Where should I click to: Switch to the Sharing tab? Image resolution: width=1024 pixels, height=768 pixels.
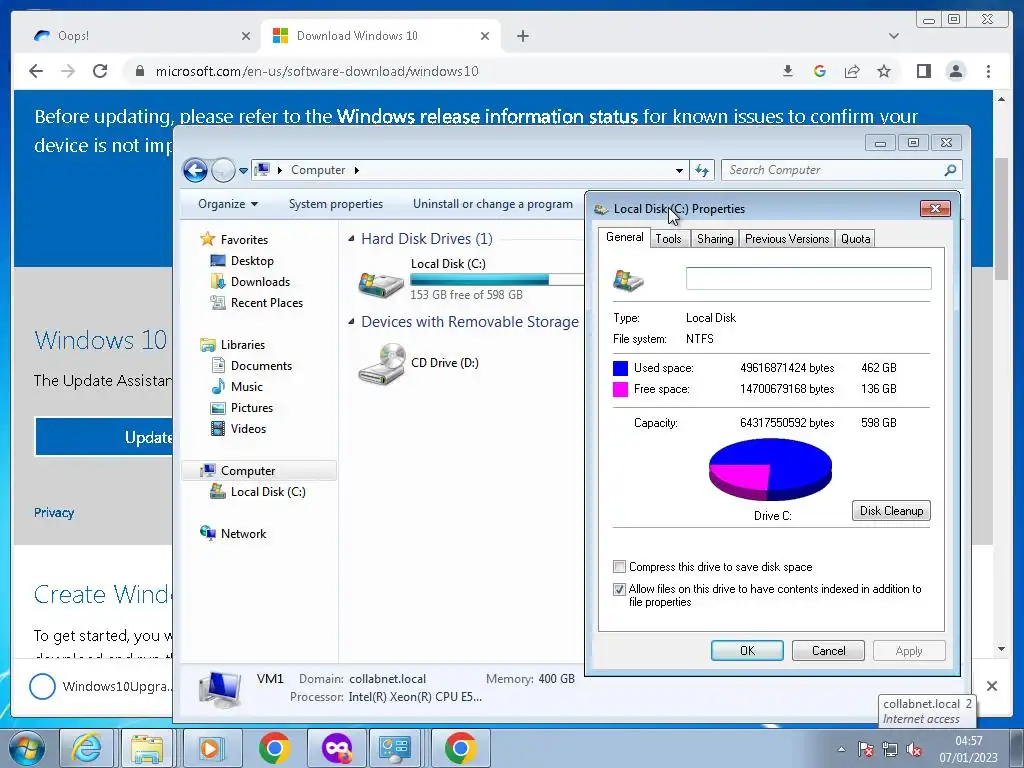click(x=714, y=239)
